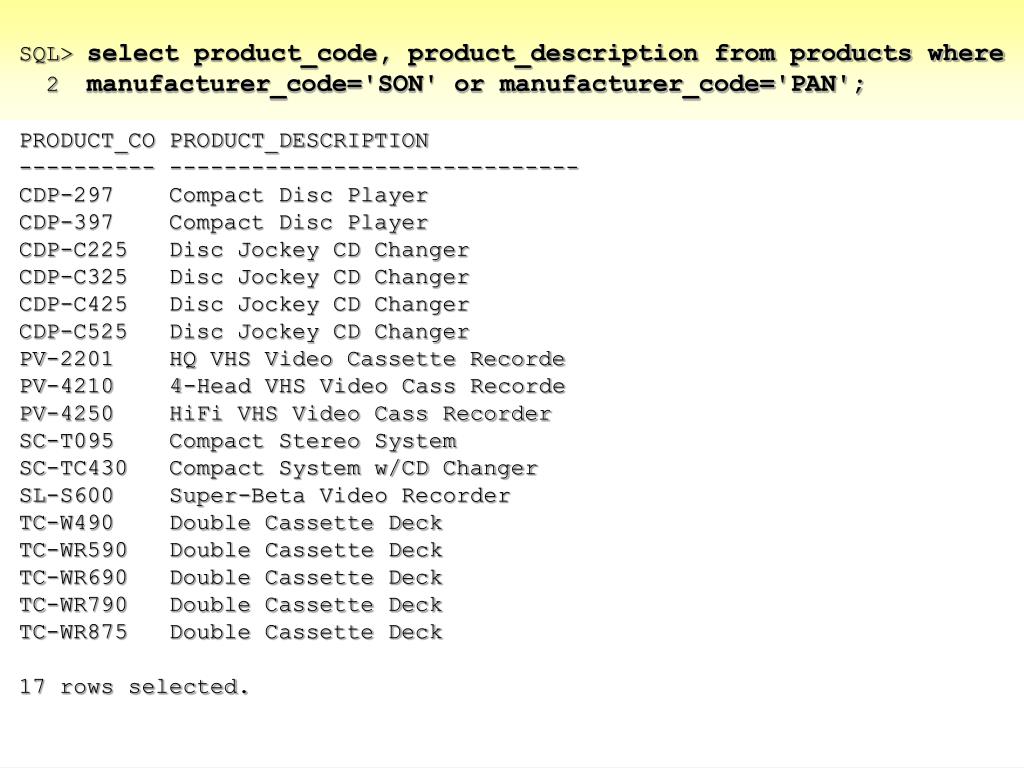Select the Compact Stereo System description

[313, 441]
